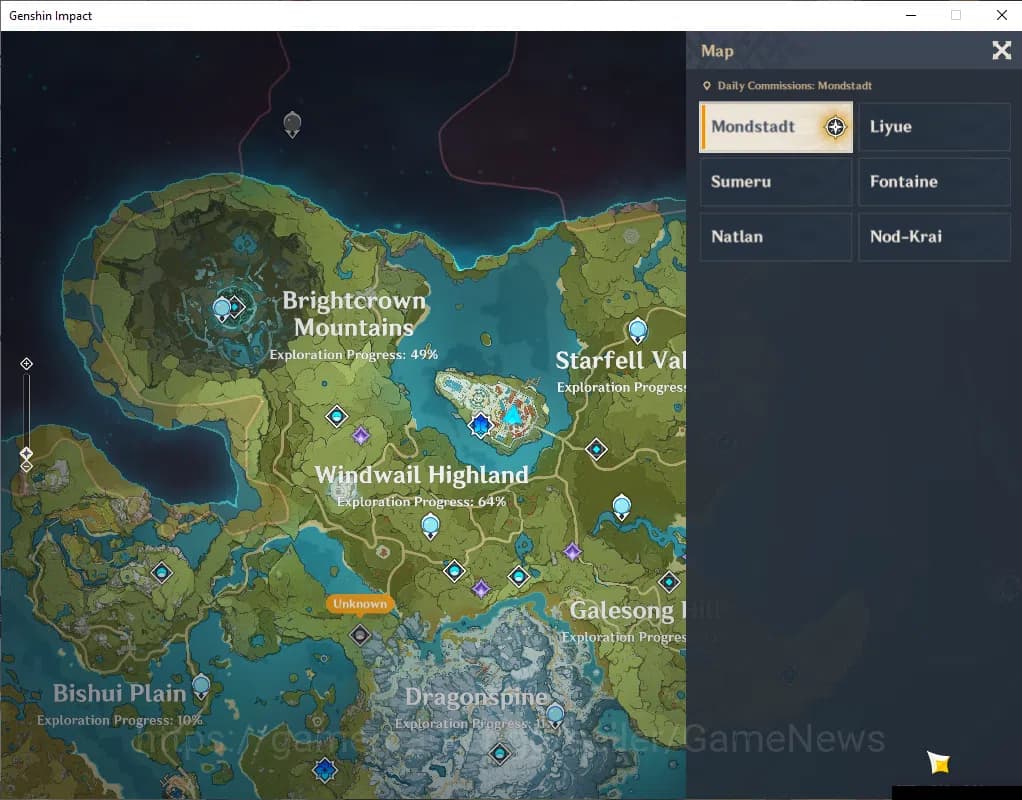Select the teleport waypoint right of Dragonspine label
This screenshot has height=800, width=1022.
555,715
